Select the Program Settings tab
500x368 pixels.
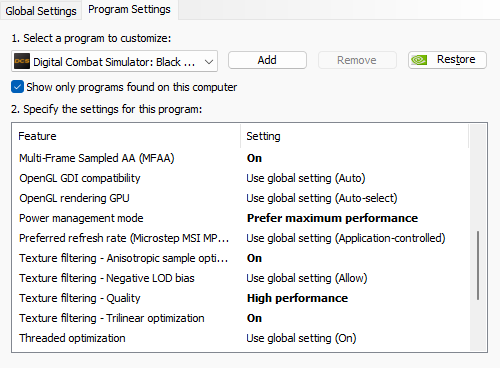(x=129, y=10)
